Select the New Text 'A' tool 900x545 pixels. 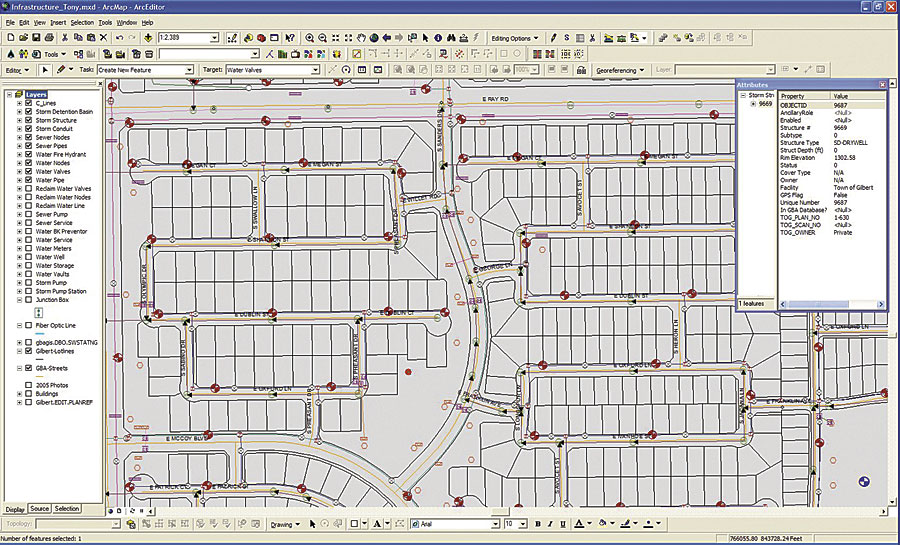click(377, 524)
